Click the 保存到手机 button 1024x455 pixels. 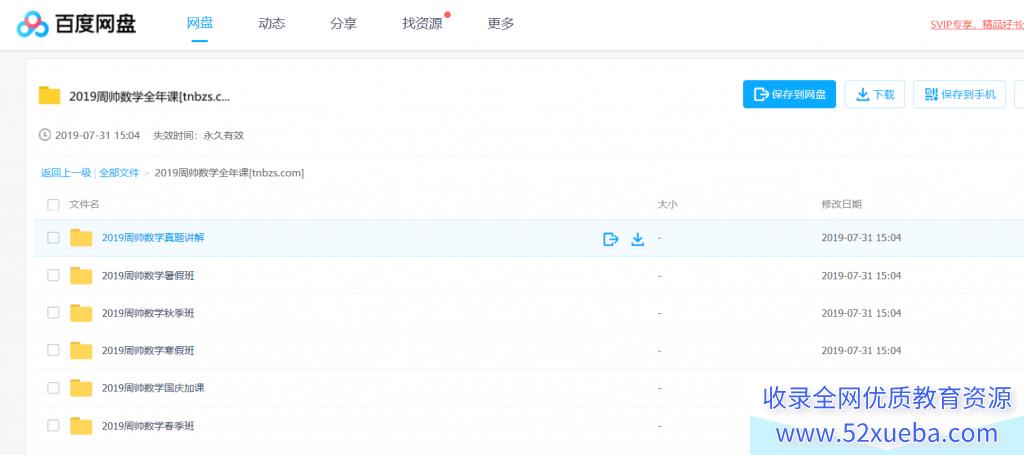(959, 95)
